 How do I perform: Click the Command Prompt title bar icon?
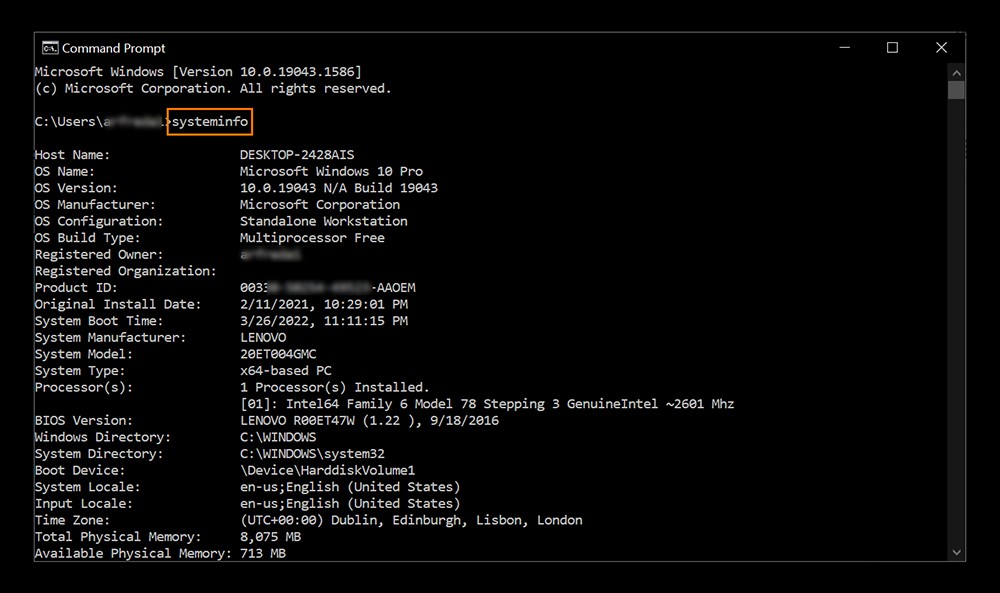tap(50, 48)
